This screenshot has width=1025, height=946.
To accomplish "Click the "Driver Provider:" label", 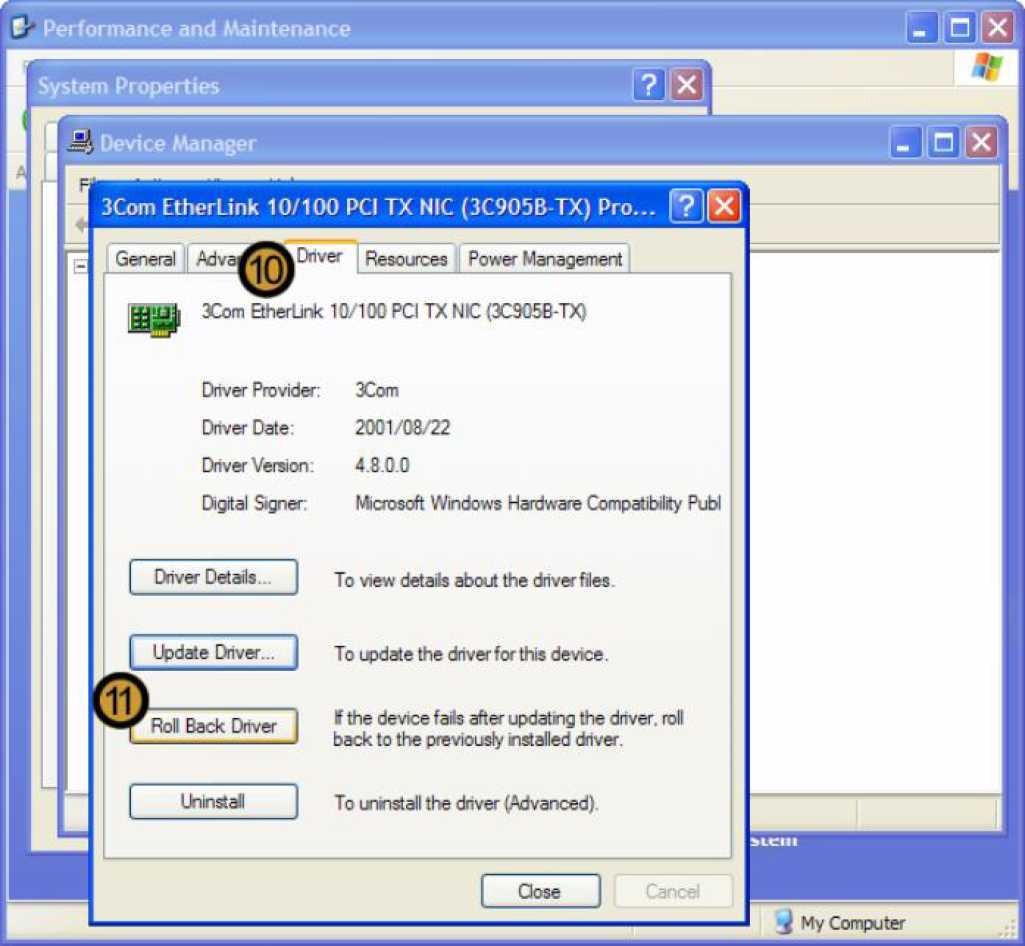I will click(x=261, y=390).
